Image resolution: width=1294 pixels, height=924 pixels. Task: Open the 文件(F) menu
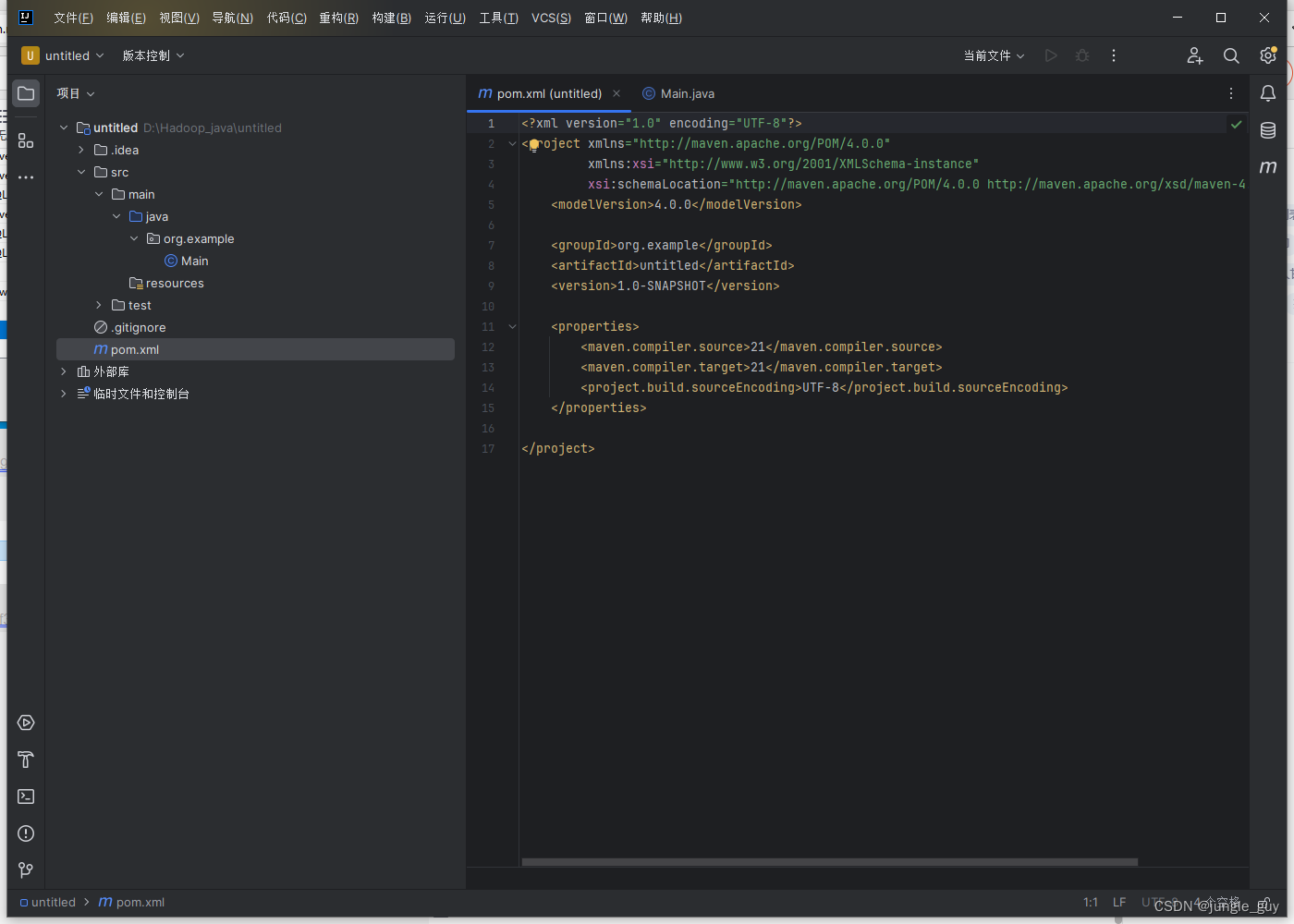pos(73,18)
